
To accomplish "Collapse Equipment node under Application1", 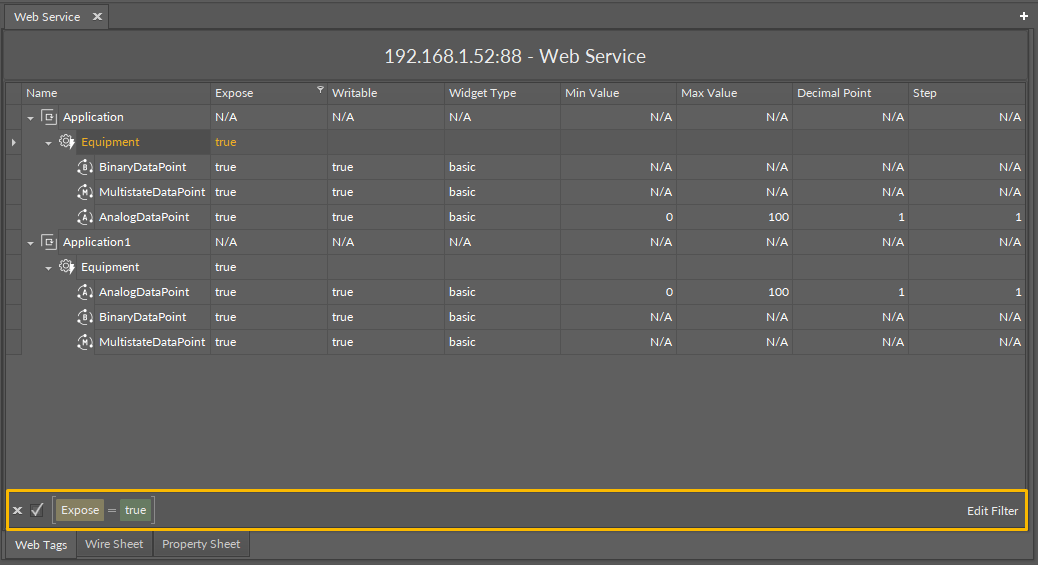I will coord(48,268).
